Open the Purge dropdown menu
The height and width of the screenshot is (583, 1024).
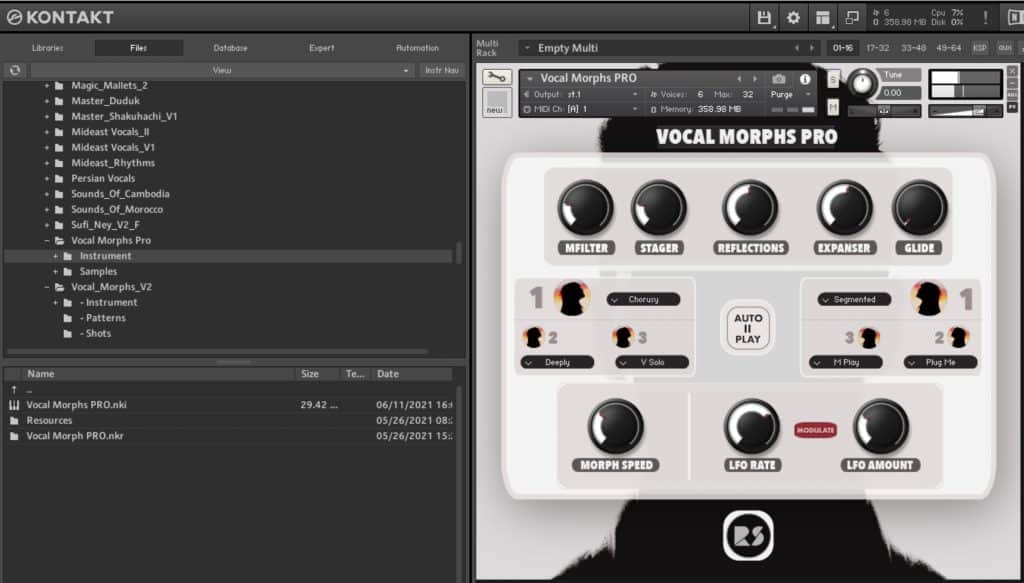791,95
